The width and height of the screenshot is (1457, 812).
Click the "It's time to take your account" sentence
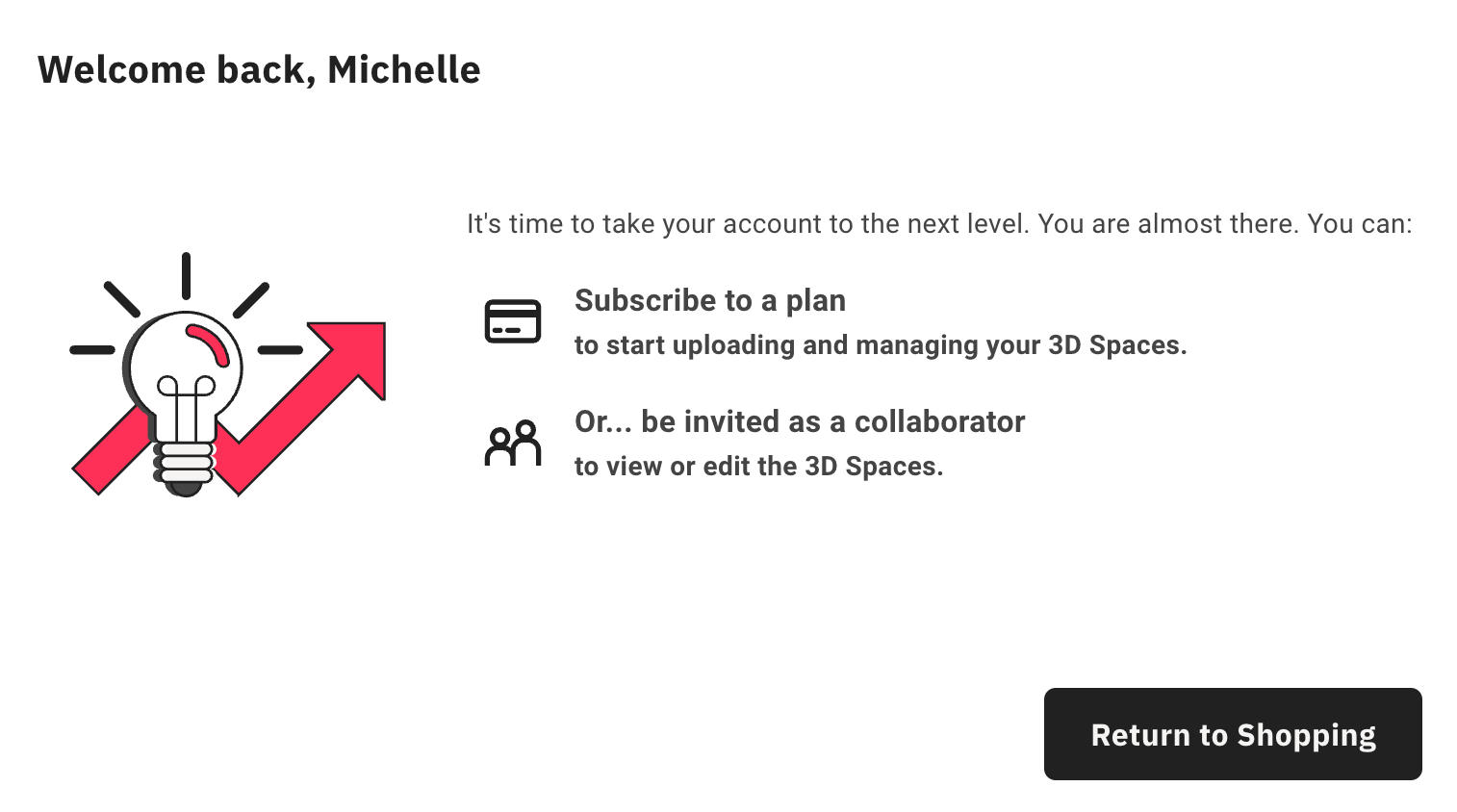(938, 224)
